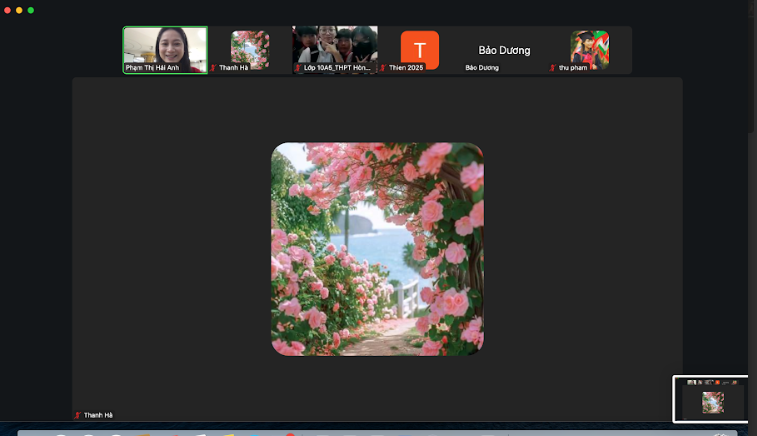
Task: Click the large flower archway profile picture
Action: point(377,249)
